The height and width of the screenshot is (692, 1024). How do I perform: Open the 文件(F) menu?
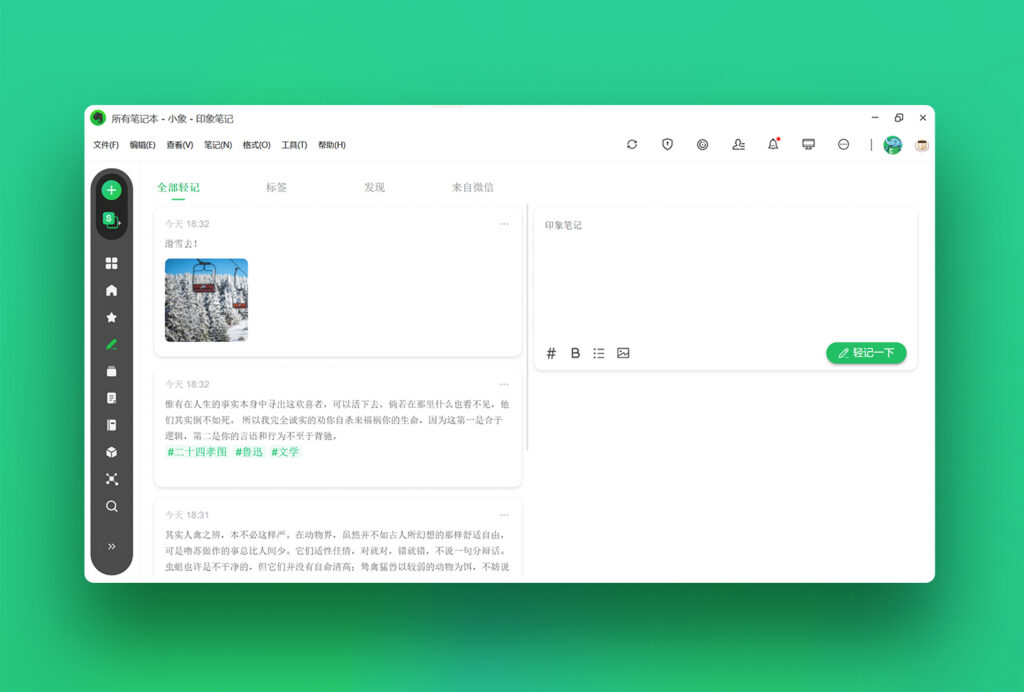click(106, 145)
